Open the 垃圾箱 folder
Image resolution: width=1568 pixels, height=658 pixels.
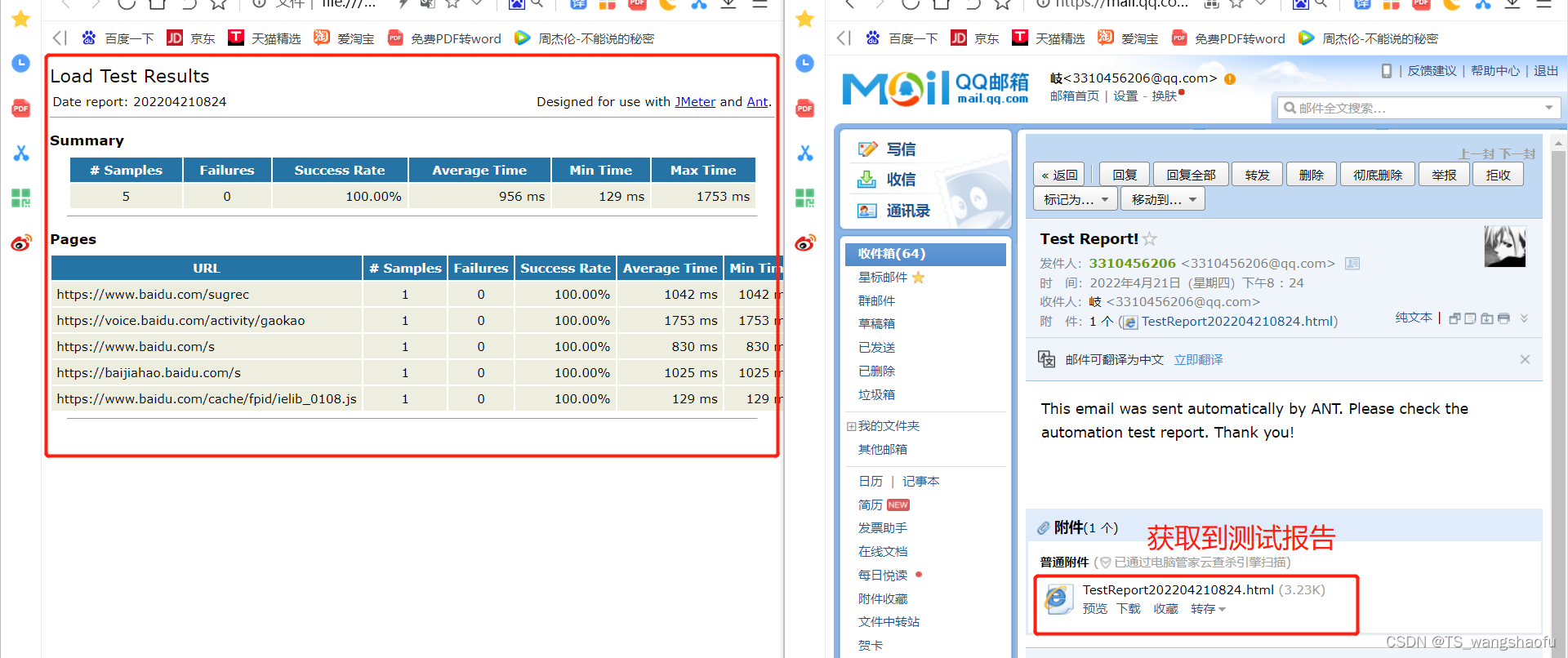pyautogui.click(x=876, y=395)
